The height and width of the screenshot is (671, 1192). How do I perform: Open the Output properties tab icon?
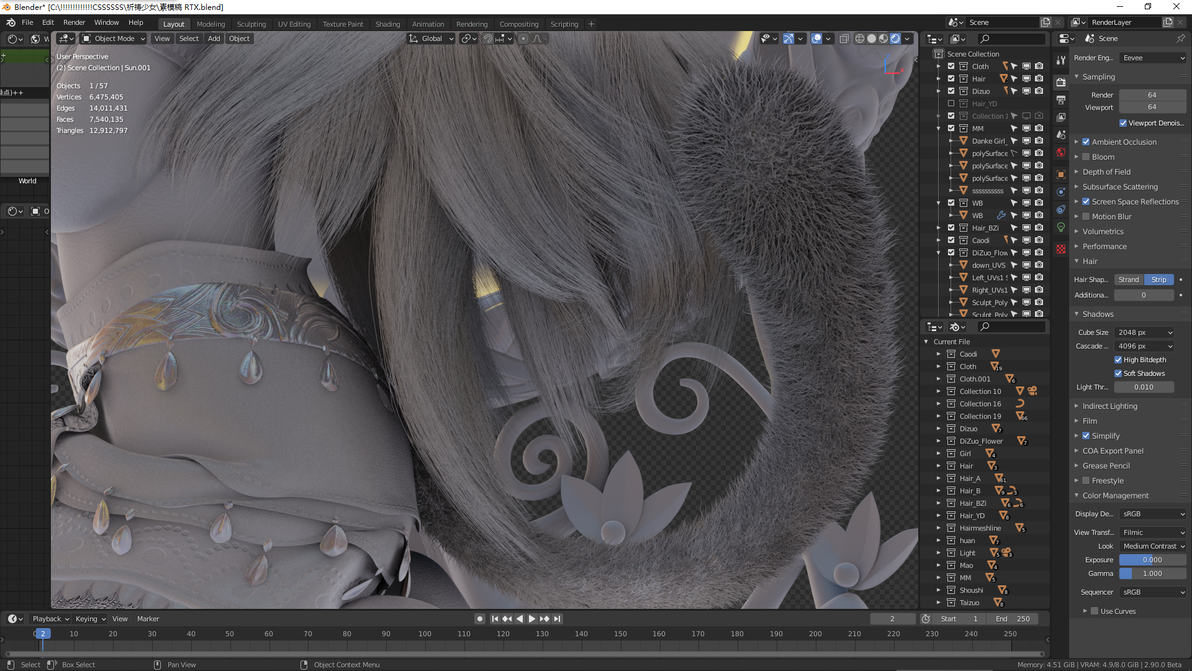pos(1060,100)
